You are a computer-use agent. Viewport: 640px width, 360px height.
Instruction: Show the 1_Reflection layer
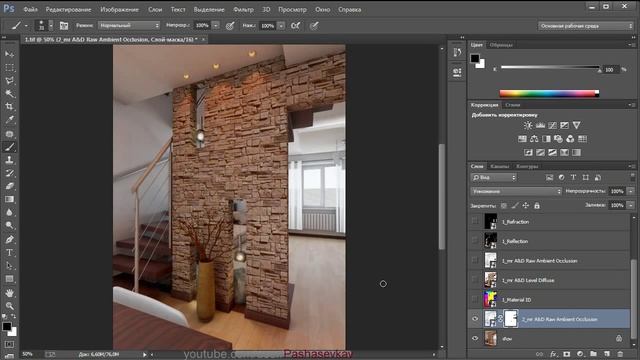(x=475, y=241)
